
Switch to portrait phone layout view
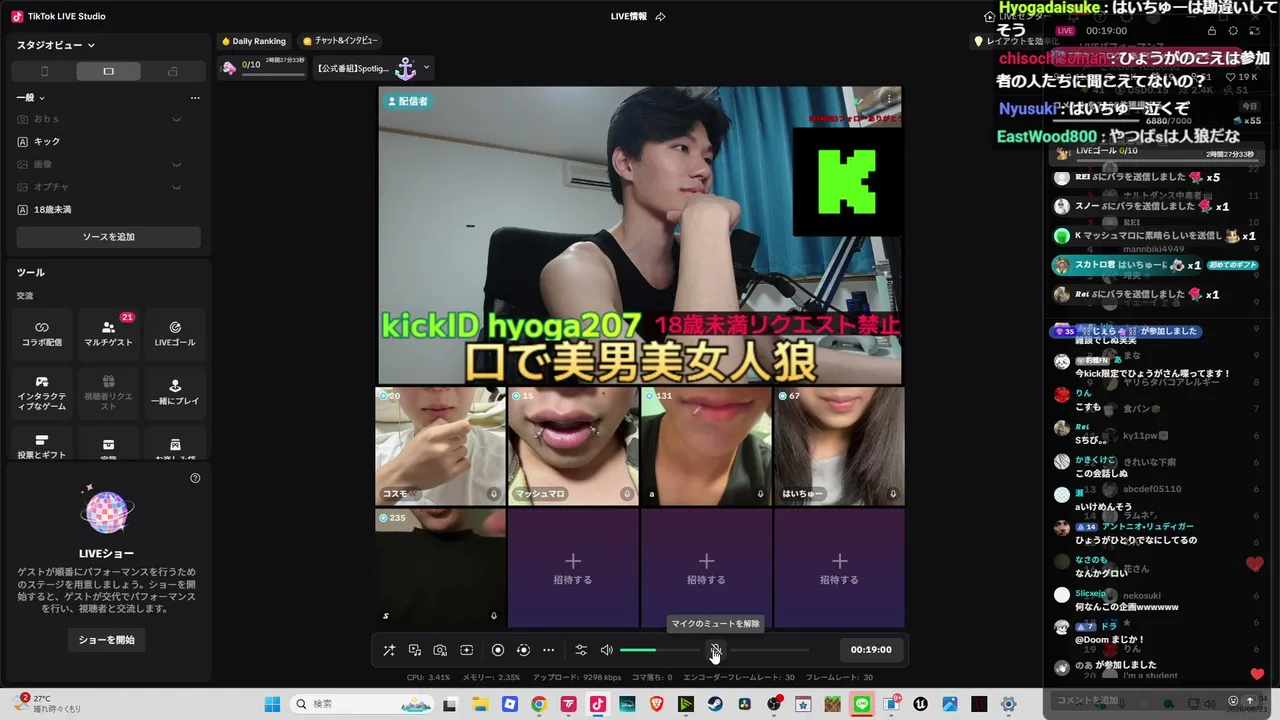click(44, 71)
